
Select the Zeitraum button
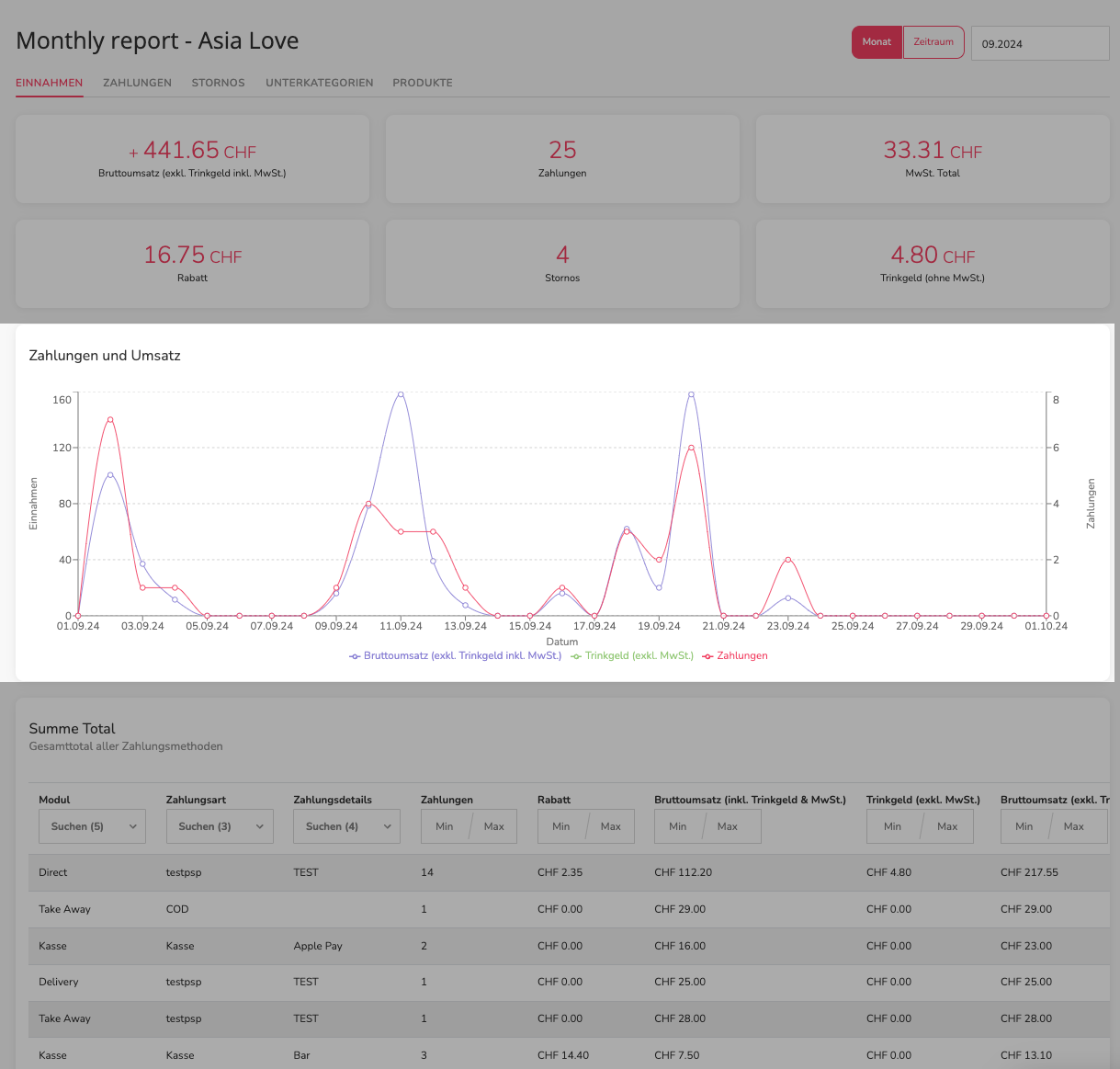tap(933, 42)
